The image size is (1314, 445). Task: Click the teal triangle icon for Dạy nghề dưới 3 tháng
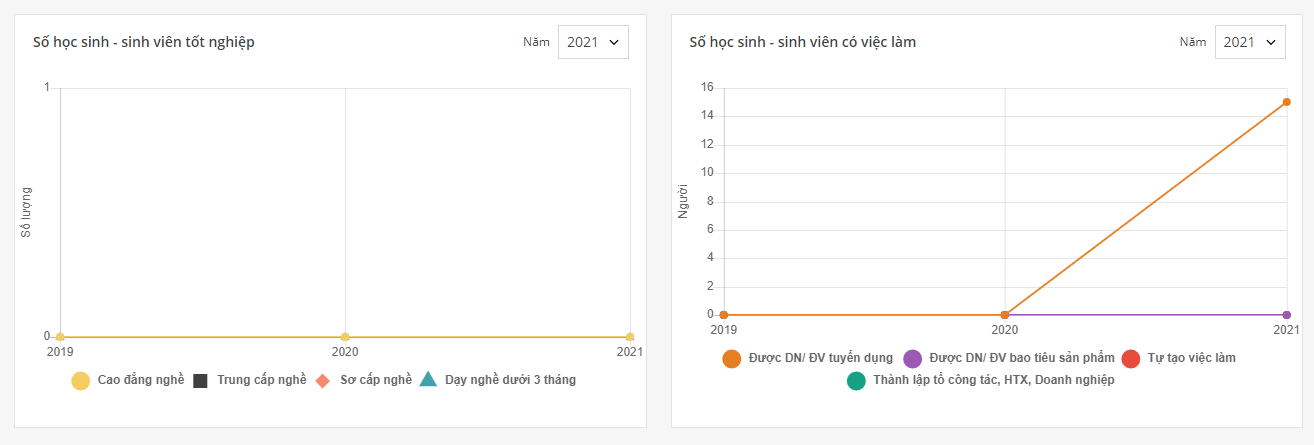[428, 379]
